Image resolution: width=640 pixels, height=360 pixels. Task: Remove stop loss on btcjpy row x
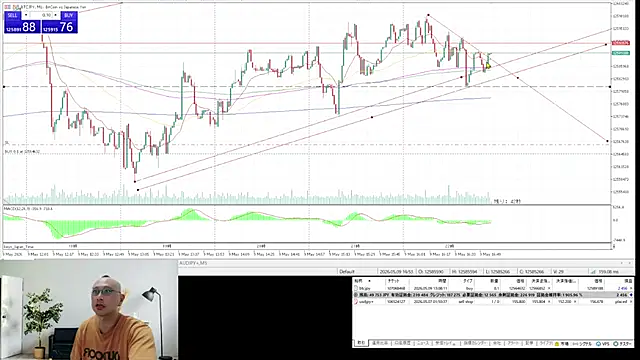pyautogui.click(x=549, y=288)
